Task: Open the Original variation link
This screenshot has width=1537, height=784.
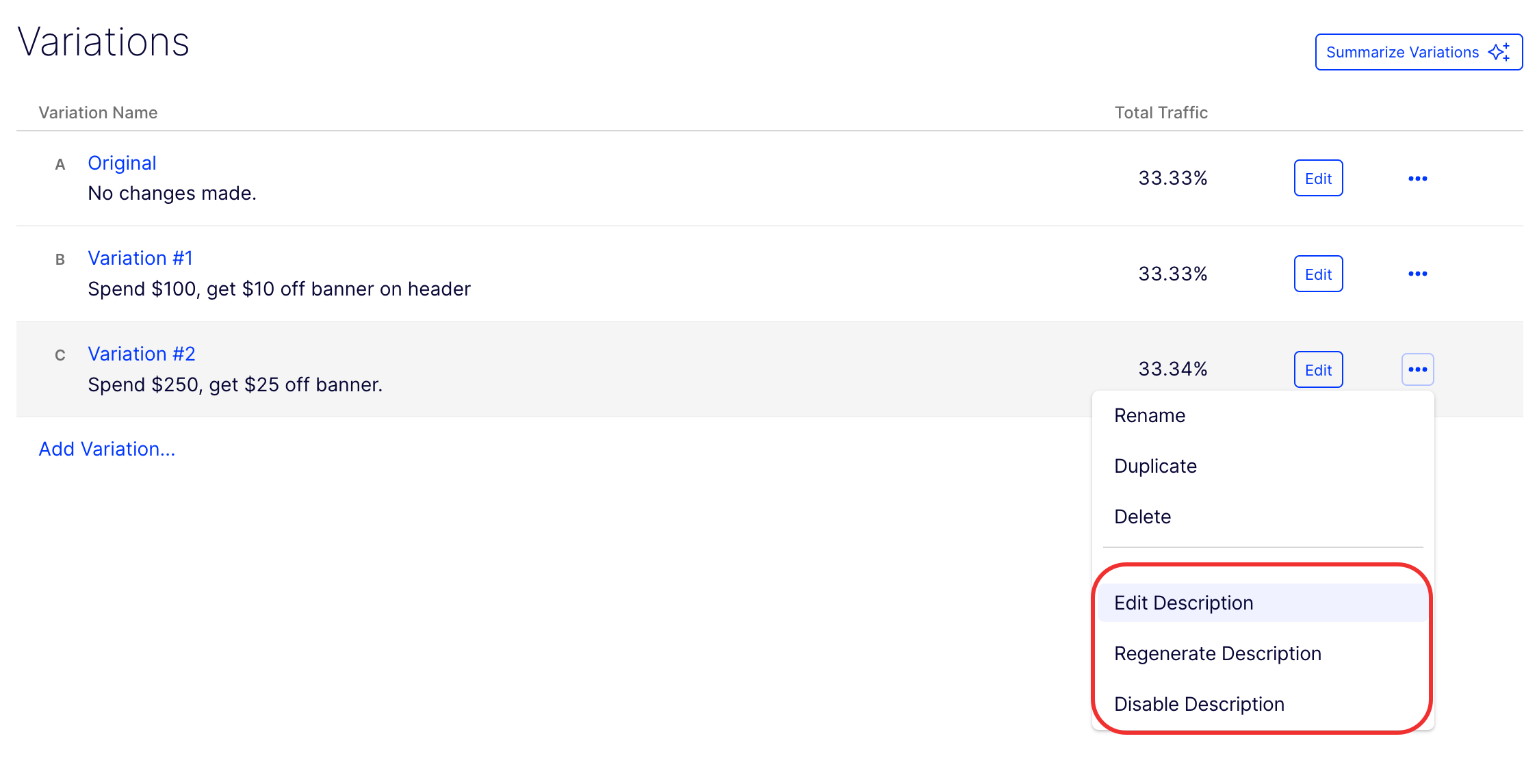Action: click(x=122, y=163)
